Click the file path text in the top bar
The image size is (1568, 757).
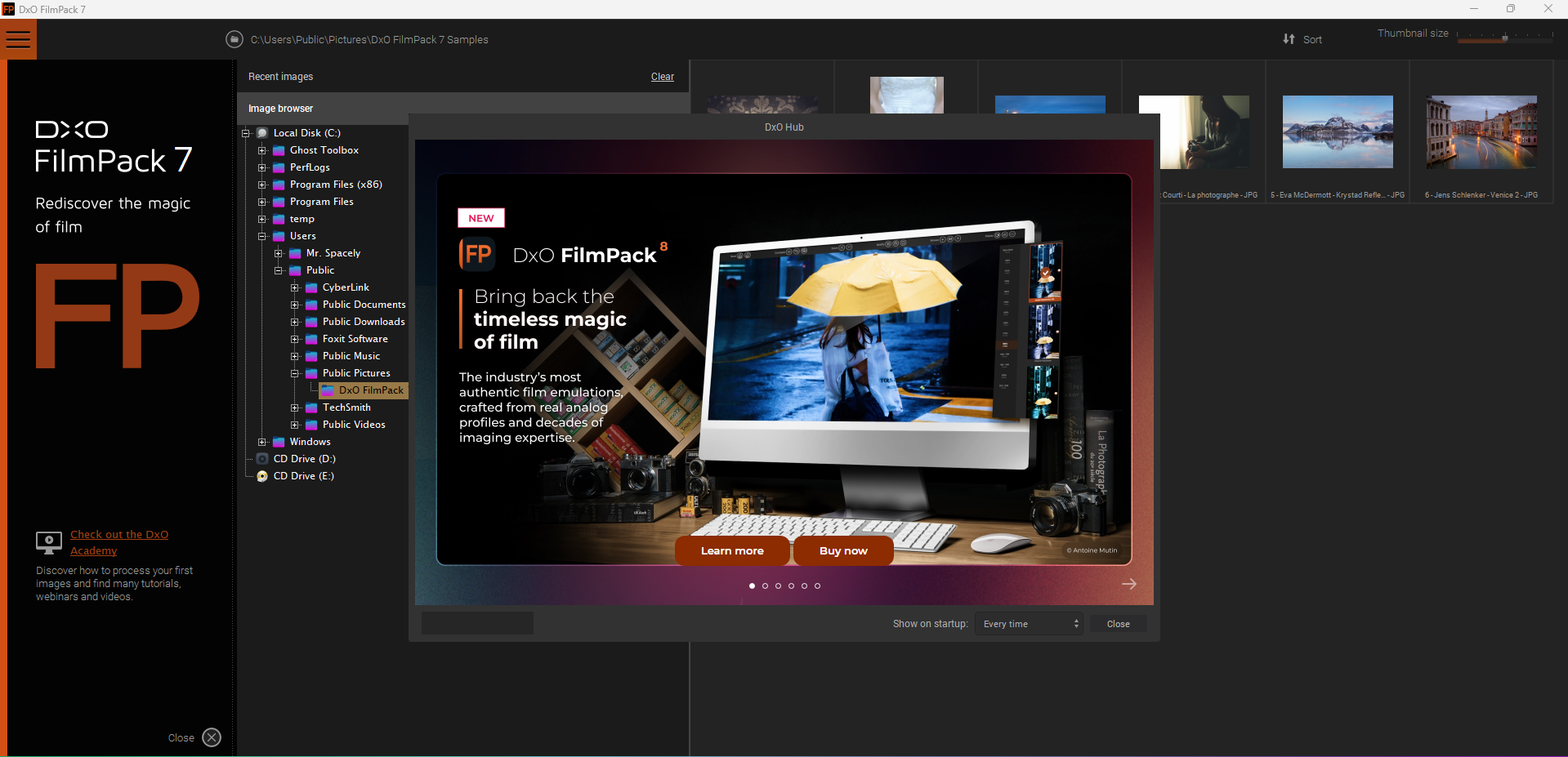[x=369, y=39]
